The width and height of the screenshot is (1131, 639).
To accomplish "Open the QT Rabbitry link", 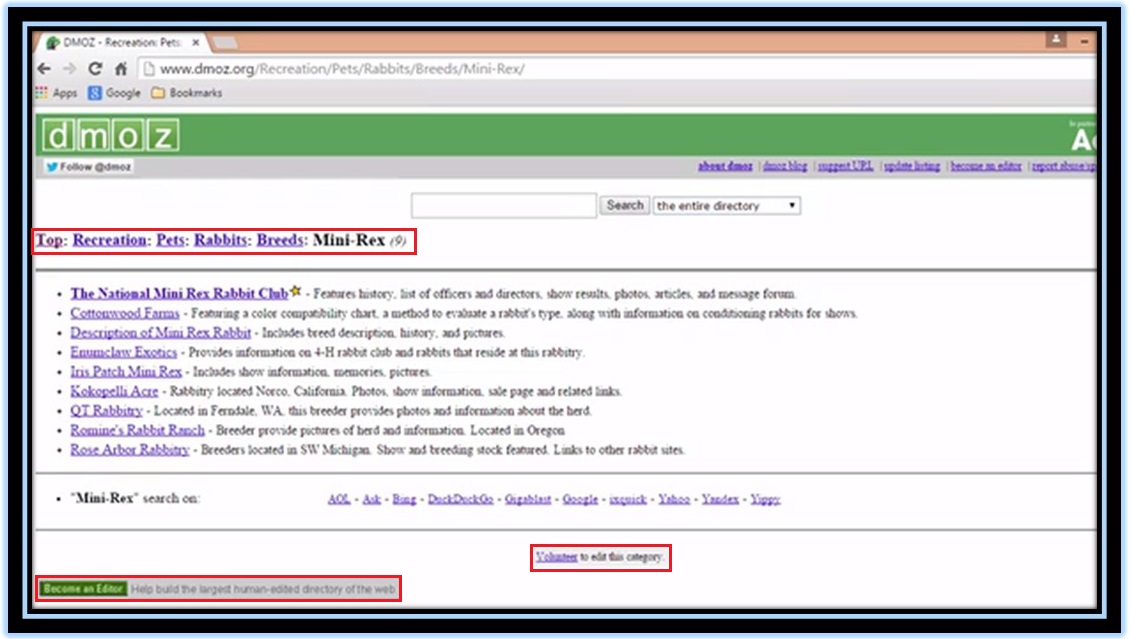I will click(x=106, y=410).
